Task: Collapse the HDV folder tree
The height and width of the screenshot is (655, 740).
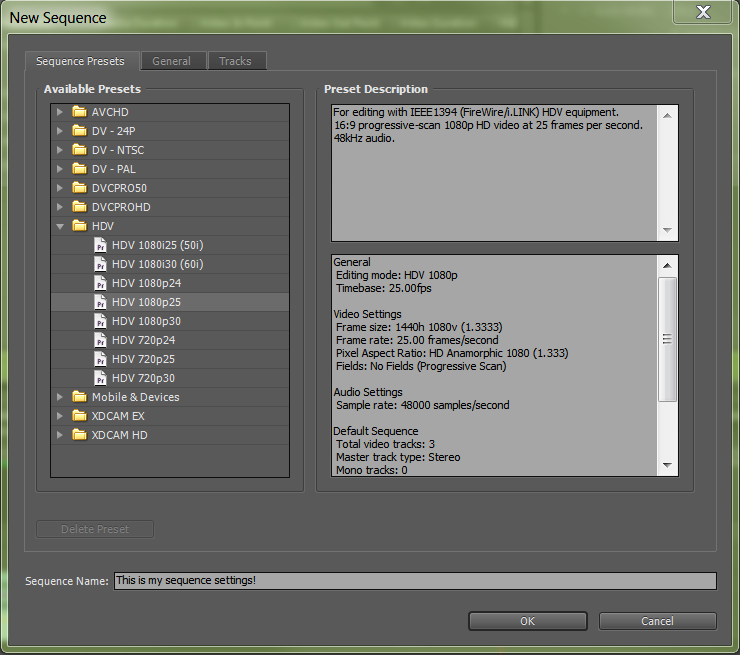Action: (60, 226)
